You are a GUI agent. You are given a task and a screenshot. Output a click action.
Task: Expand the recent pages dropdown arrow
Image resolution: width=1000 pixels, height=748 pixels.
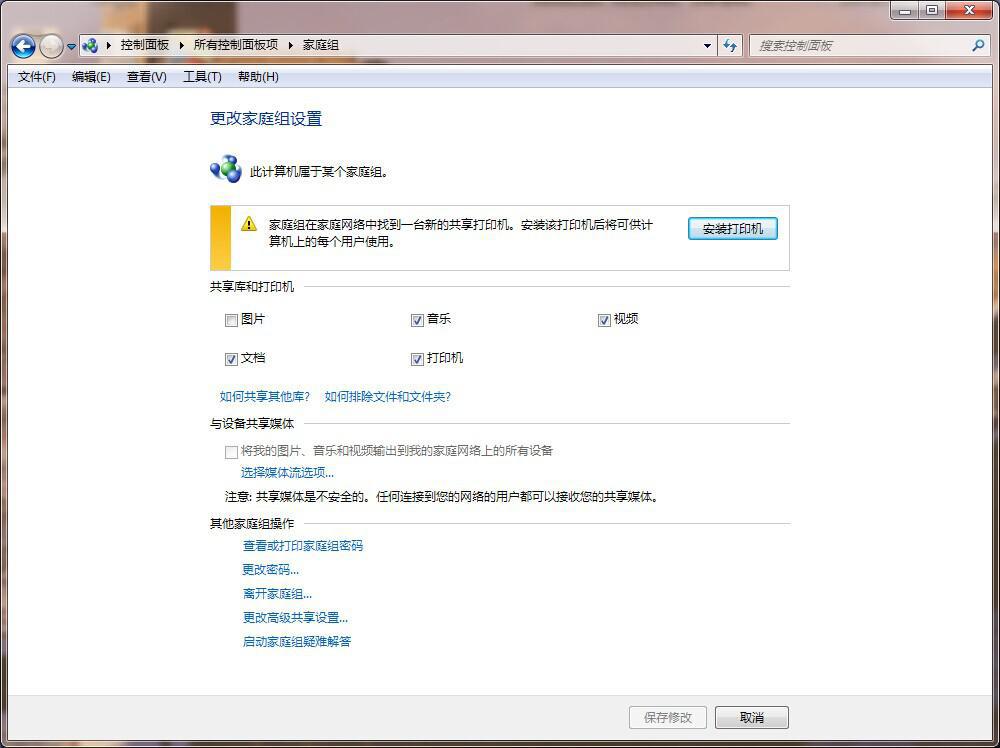coord(72,47)
